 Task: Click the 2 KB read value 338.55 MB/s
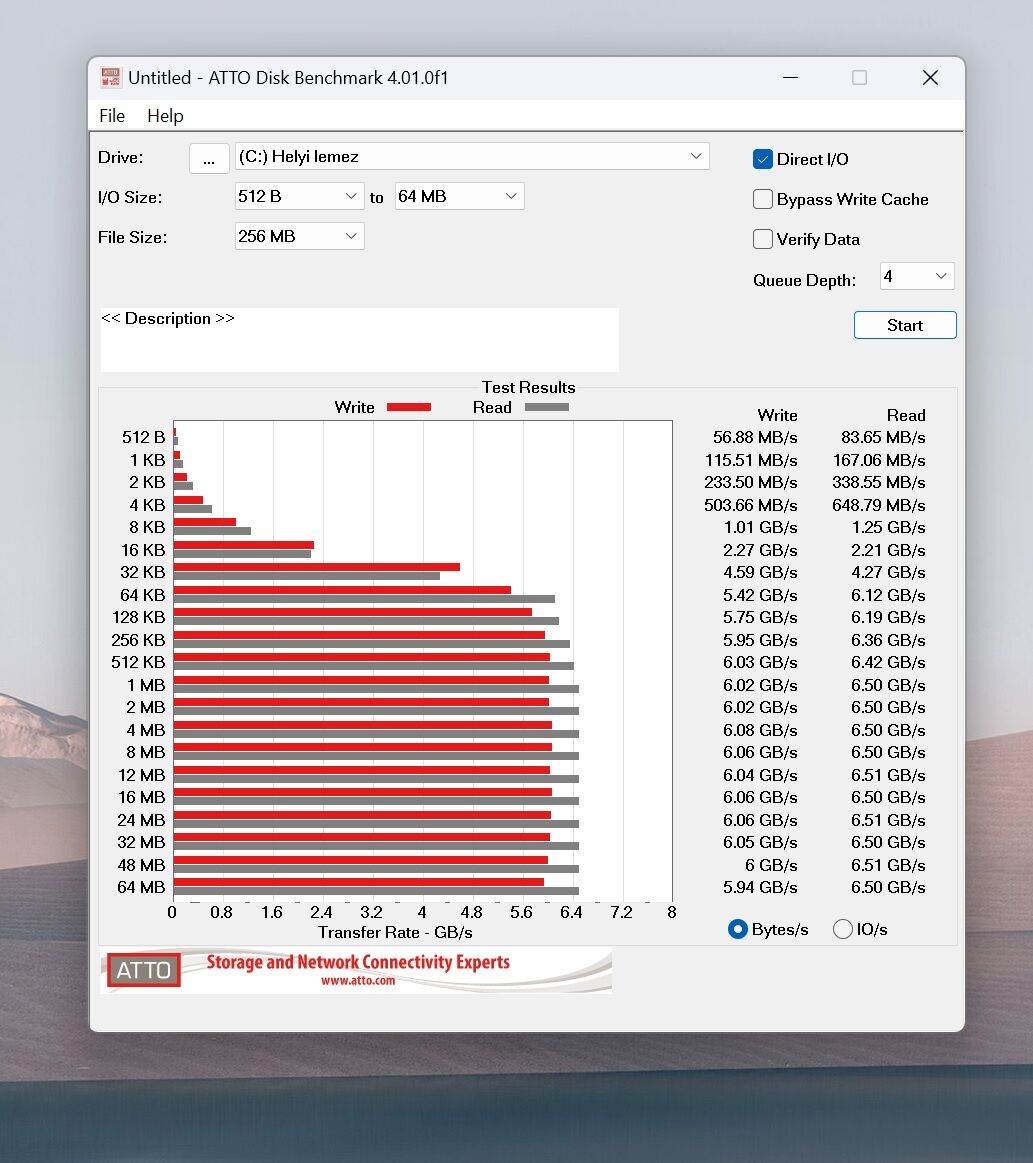pos(878,482)
